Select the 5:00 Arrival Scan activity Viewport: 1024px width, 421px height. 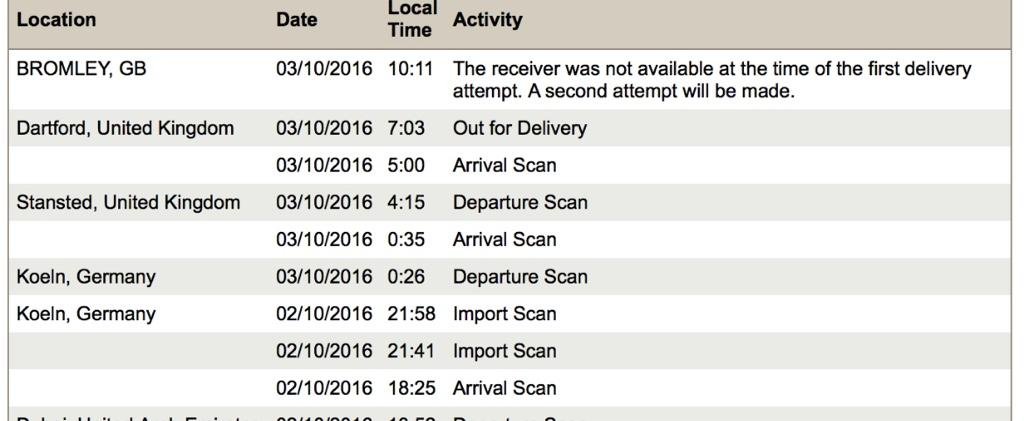point(504,165)
